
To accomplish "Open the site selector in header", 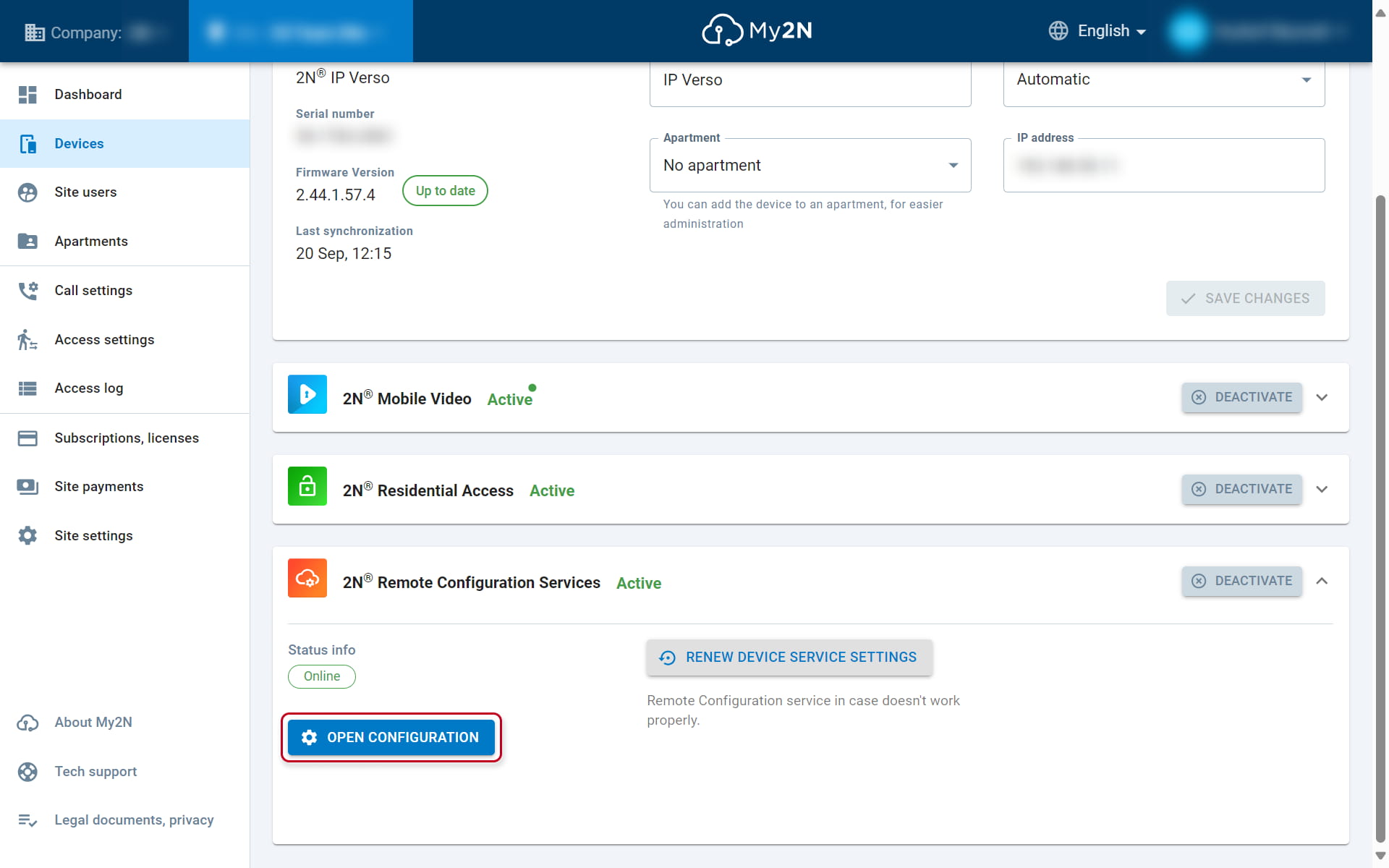I will point(301,31).
